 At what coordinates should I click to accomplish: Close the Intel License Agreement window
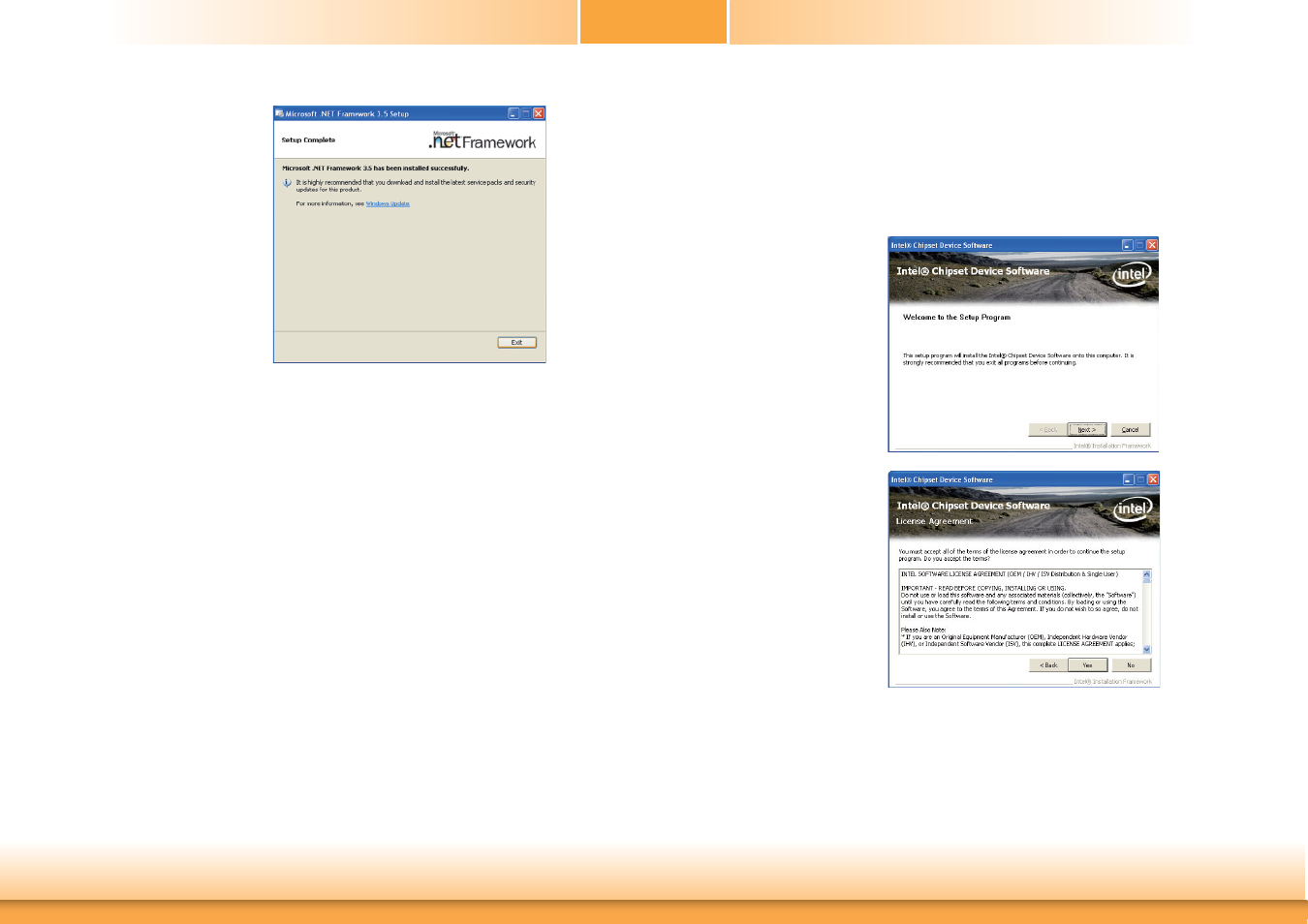pos(1152,479)
